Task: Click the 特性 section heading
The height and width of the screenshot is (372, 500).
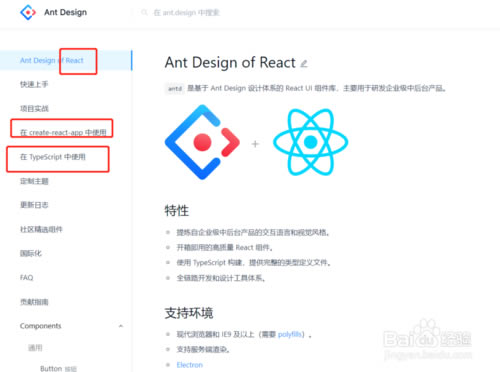Action: [x=177, y=211]
